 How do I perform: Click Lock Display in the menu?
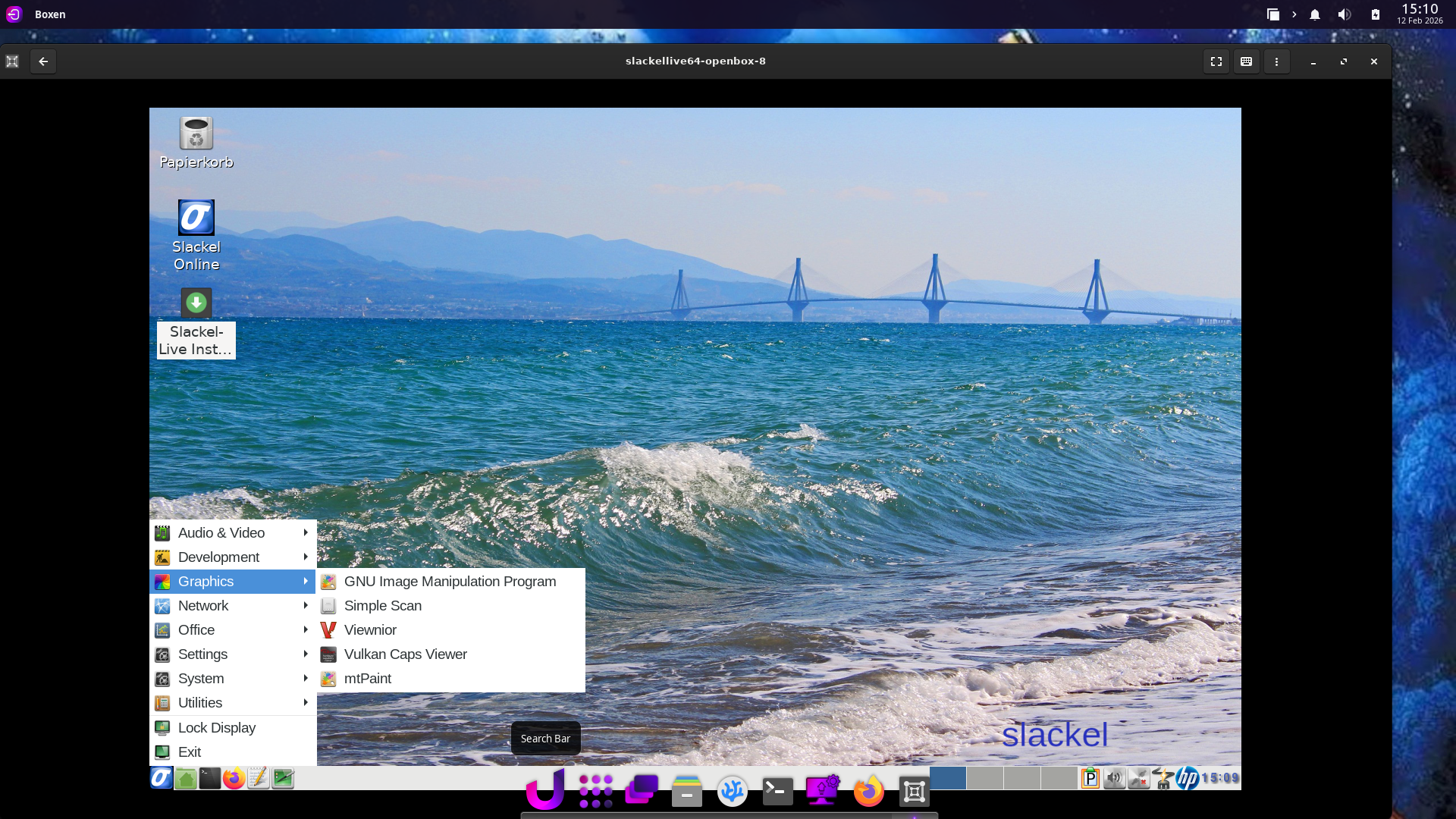216,728
